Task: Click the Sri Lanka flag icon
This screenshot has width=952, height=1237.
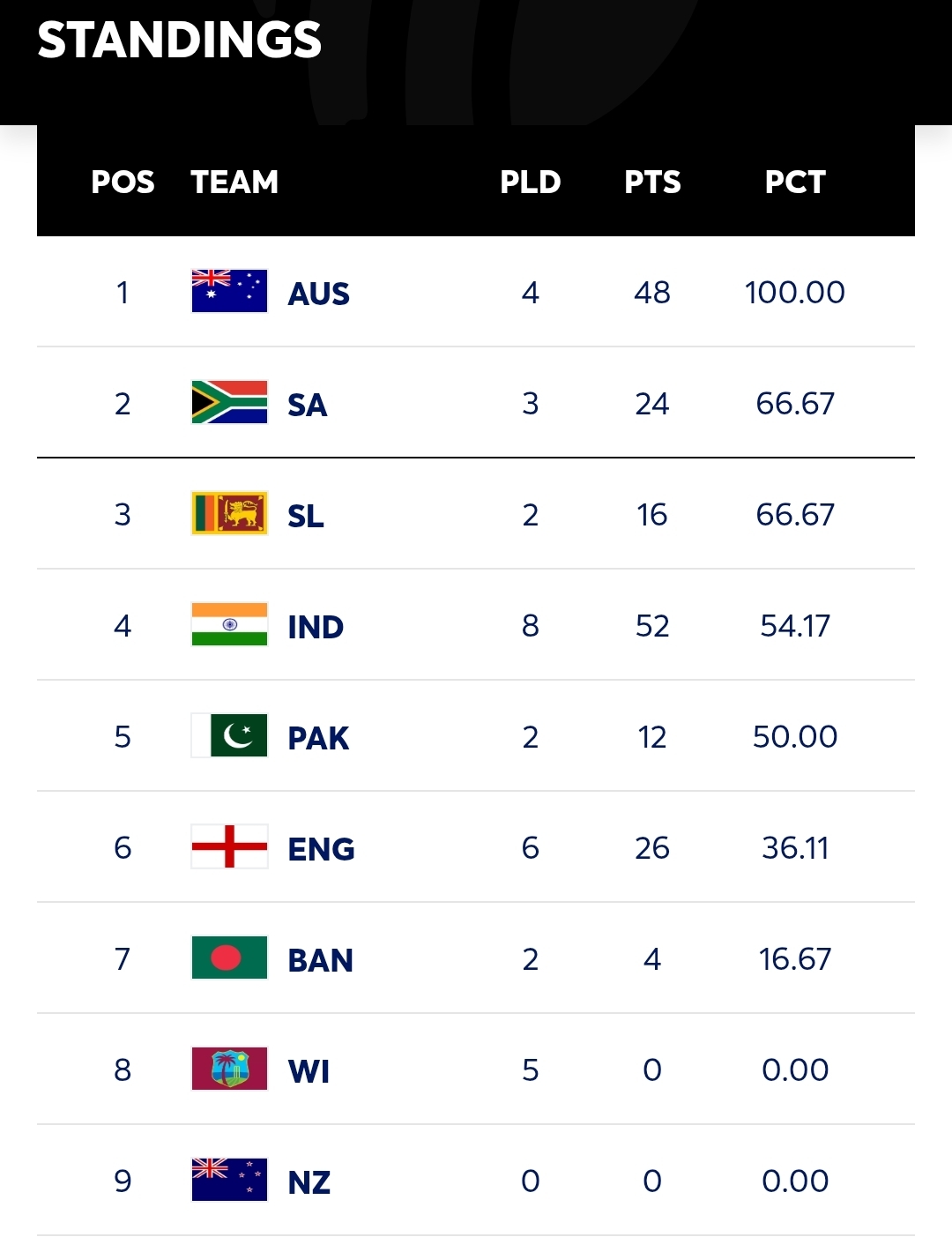Action: 229,514
